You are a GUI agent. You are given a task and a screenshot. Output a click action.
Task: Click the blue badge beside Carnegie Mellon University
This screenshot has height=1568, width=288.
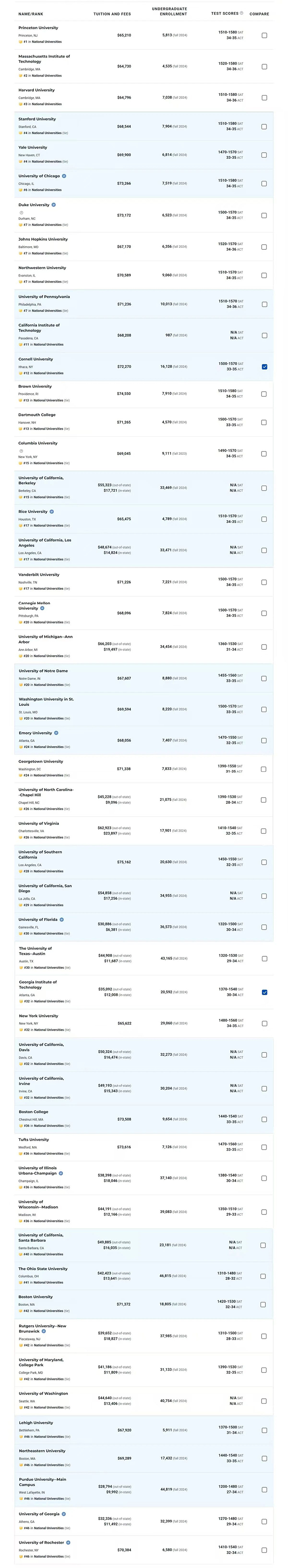coord(42,608)
